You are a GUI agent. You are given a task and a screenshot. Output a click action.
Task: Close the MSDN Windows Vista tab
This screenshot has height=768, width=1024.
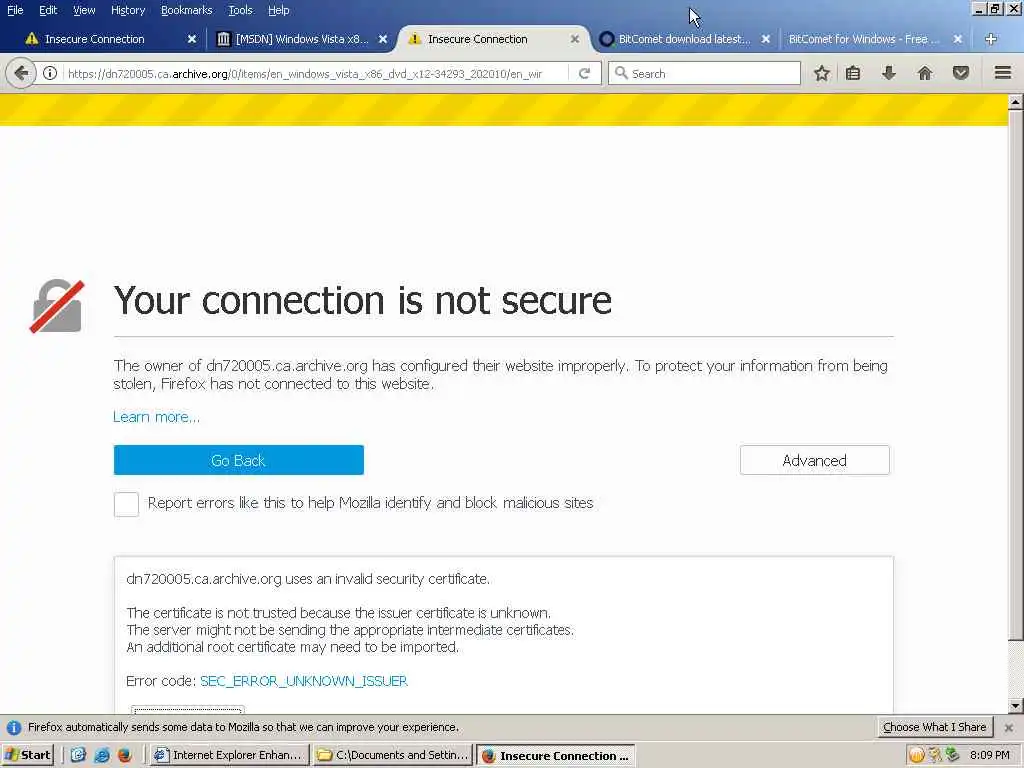[x=383, y=39]
